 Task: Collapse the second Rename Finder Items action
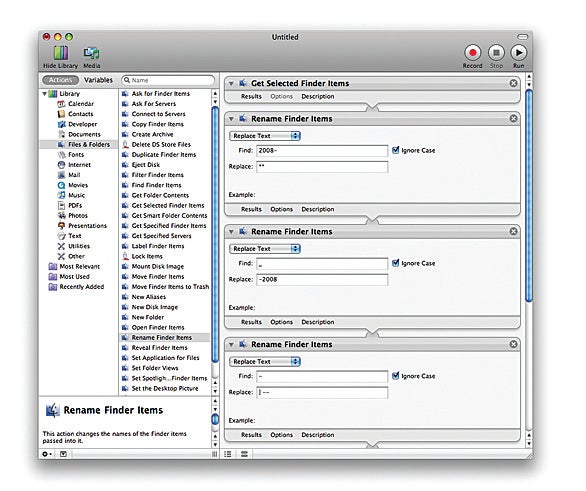click(231, 232)
